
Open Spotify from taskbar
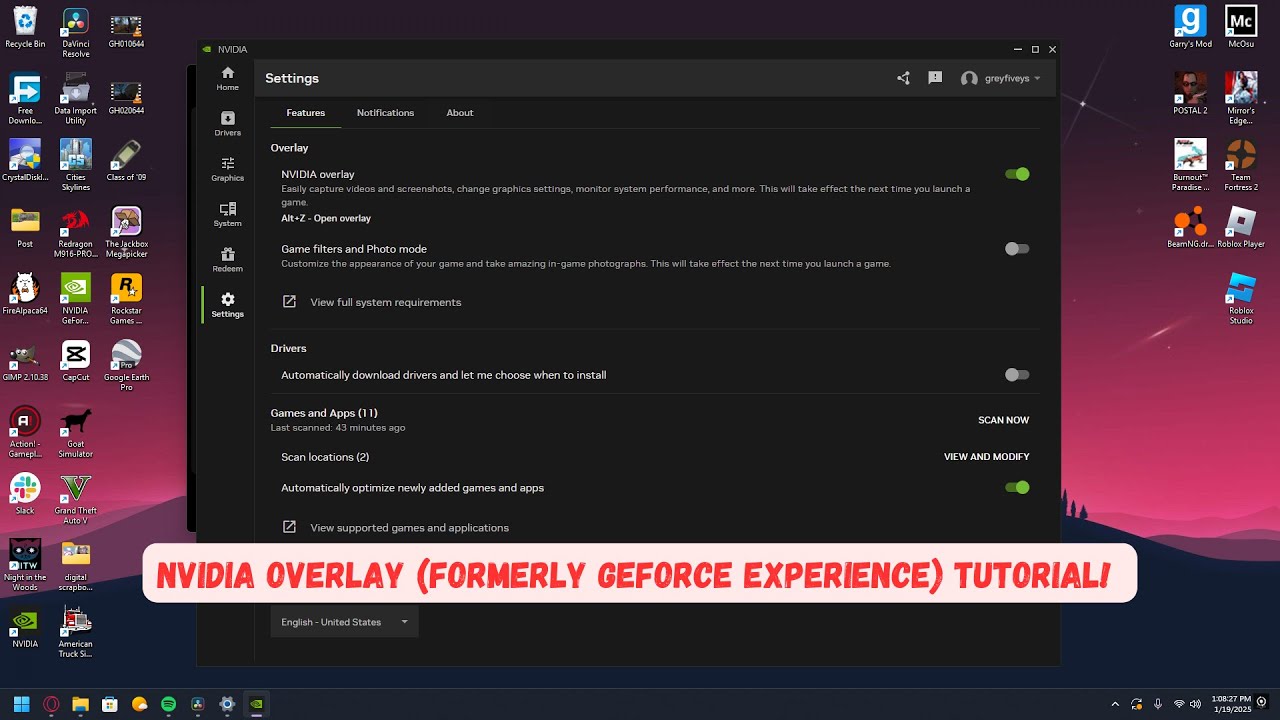click(168, 704)
